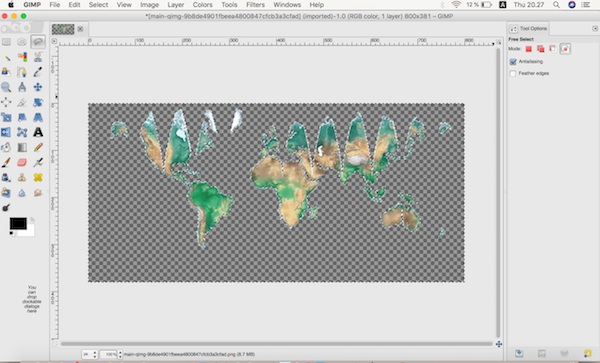The width and height of the screenshot is (600, 363).
Task: Click the image thumbnail tab
Action: (63, 29)
